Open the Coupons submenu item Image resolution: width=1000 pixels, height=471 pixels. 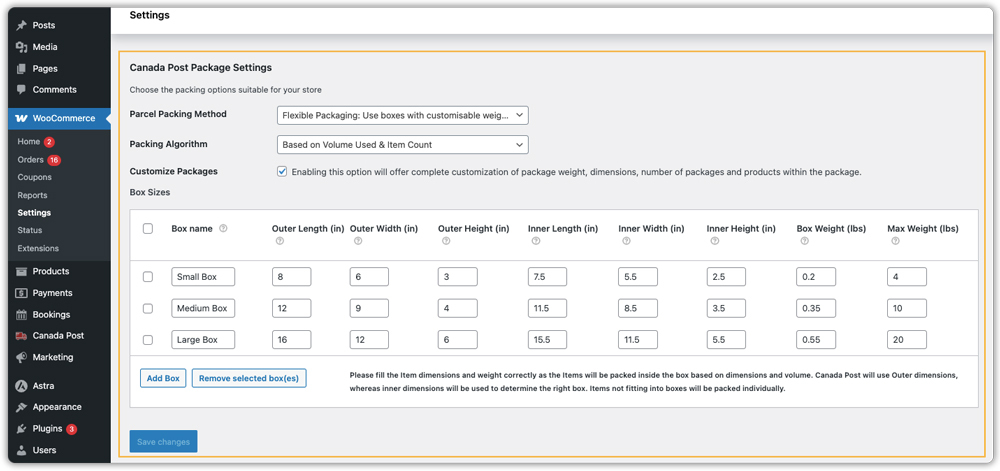pyautogui.click(x=34, y=177)
